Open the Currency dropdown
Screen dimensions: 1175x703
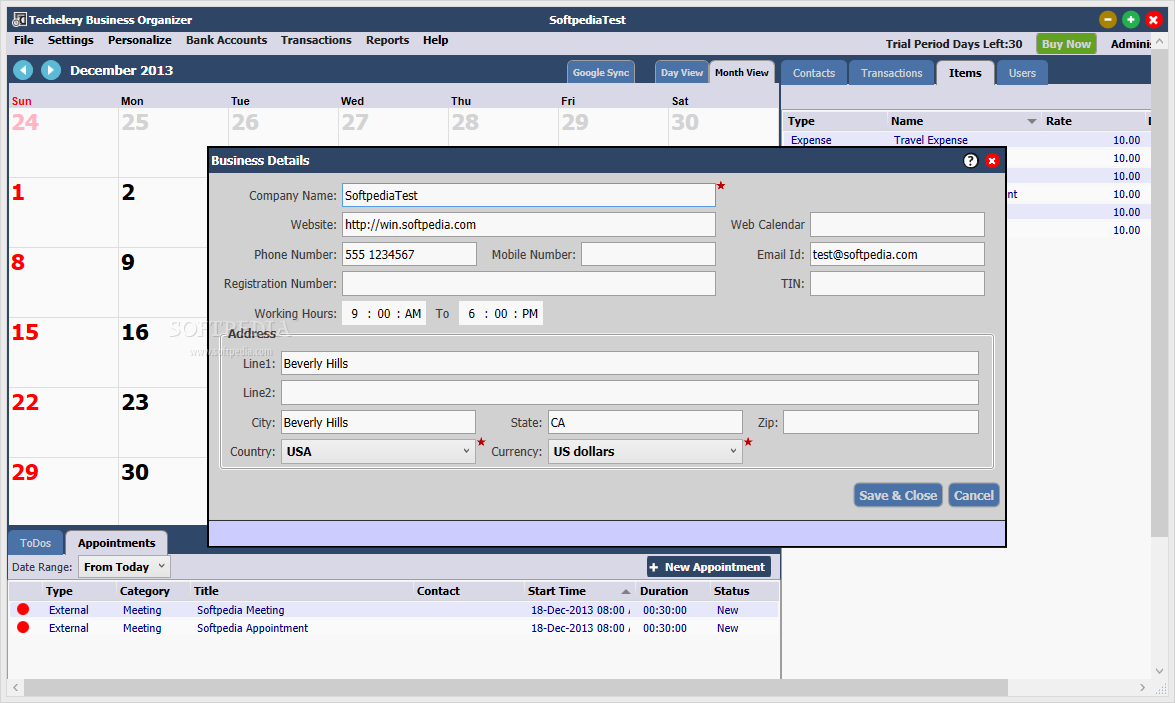pyautogui.click(x=645, y=451)
